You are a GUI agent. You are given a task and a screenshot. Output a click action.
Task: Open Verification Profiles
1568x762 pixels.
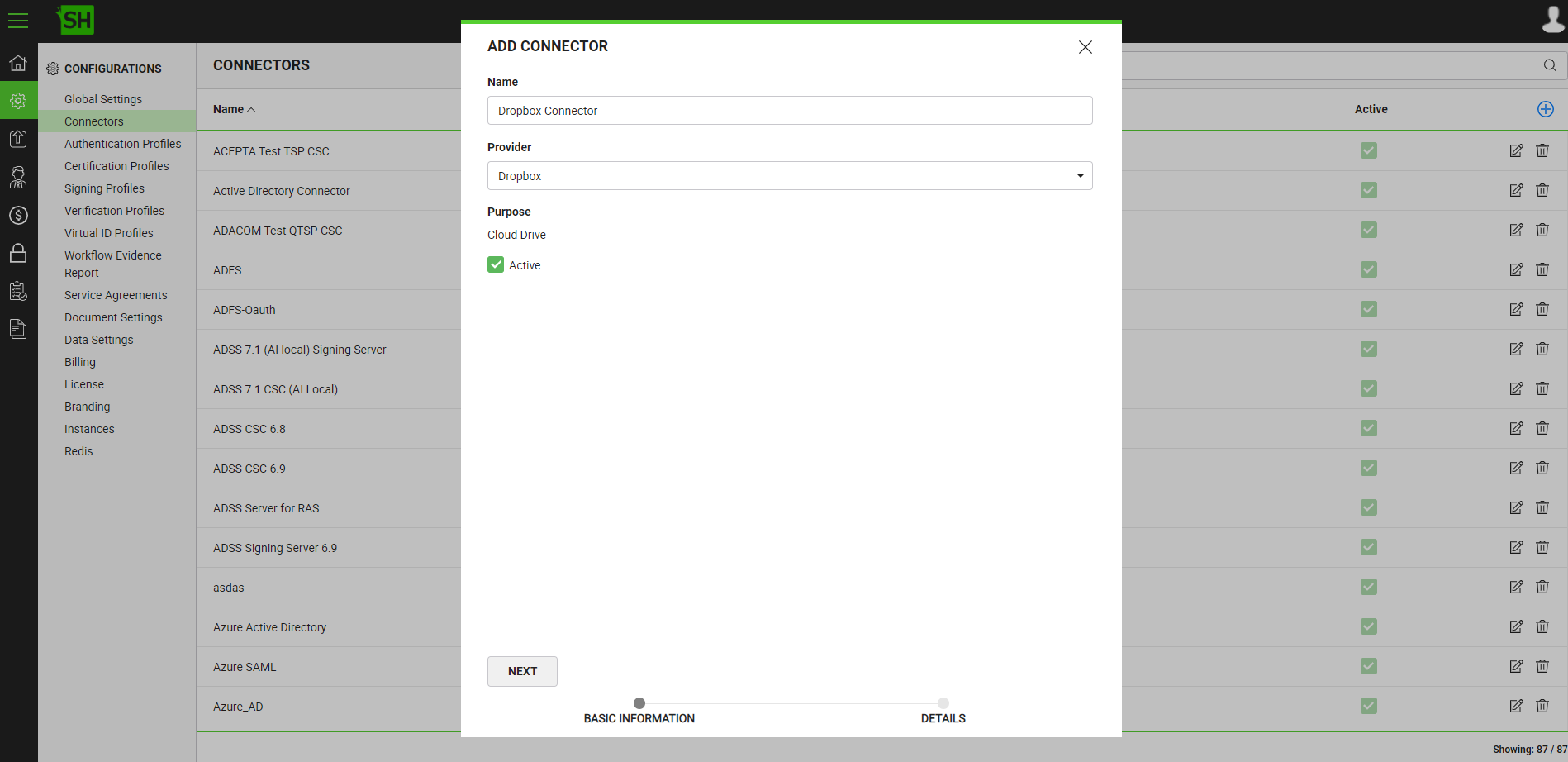coord(114,211)
